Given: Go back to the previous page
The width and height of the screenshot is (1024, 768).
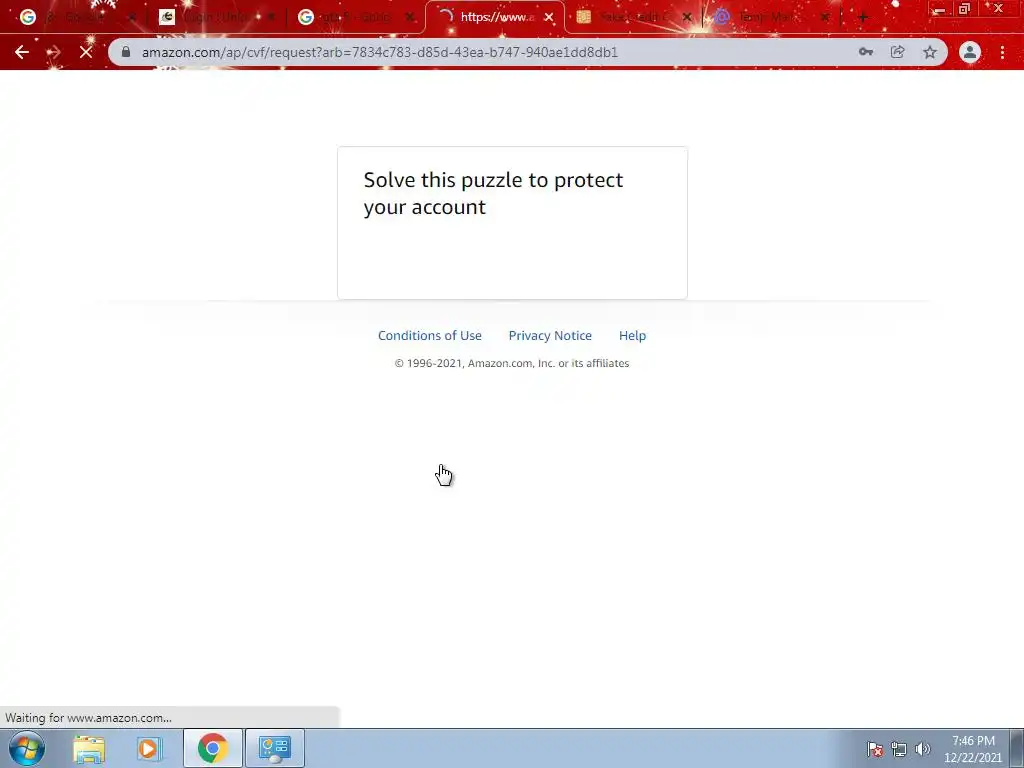Looking at the screenshot, I should point(22,52).
